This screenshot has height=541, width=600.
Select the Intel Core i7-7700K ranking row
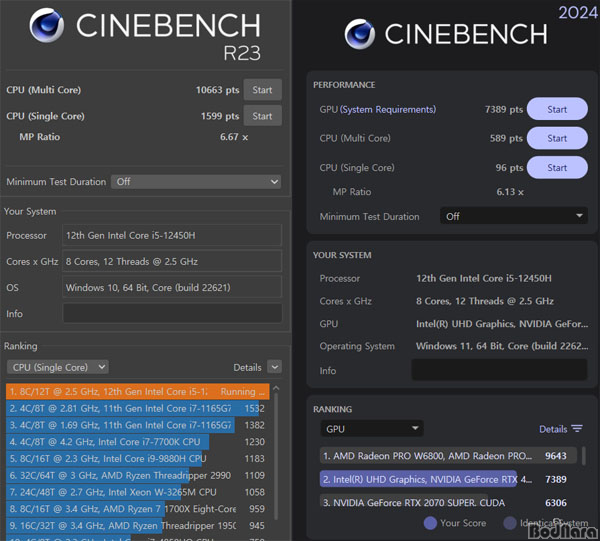(138, 442)
